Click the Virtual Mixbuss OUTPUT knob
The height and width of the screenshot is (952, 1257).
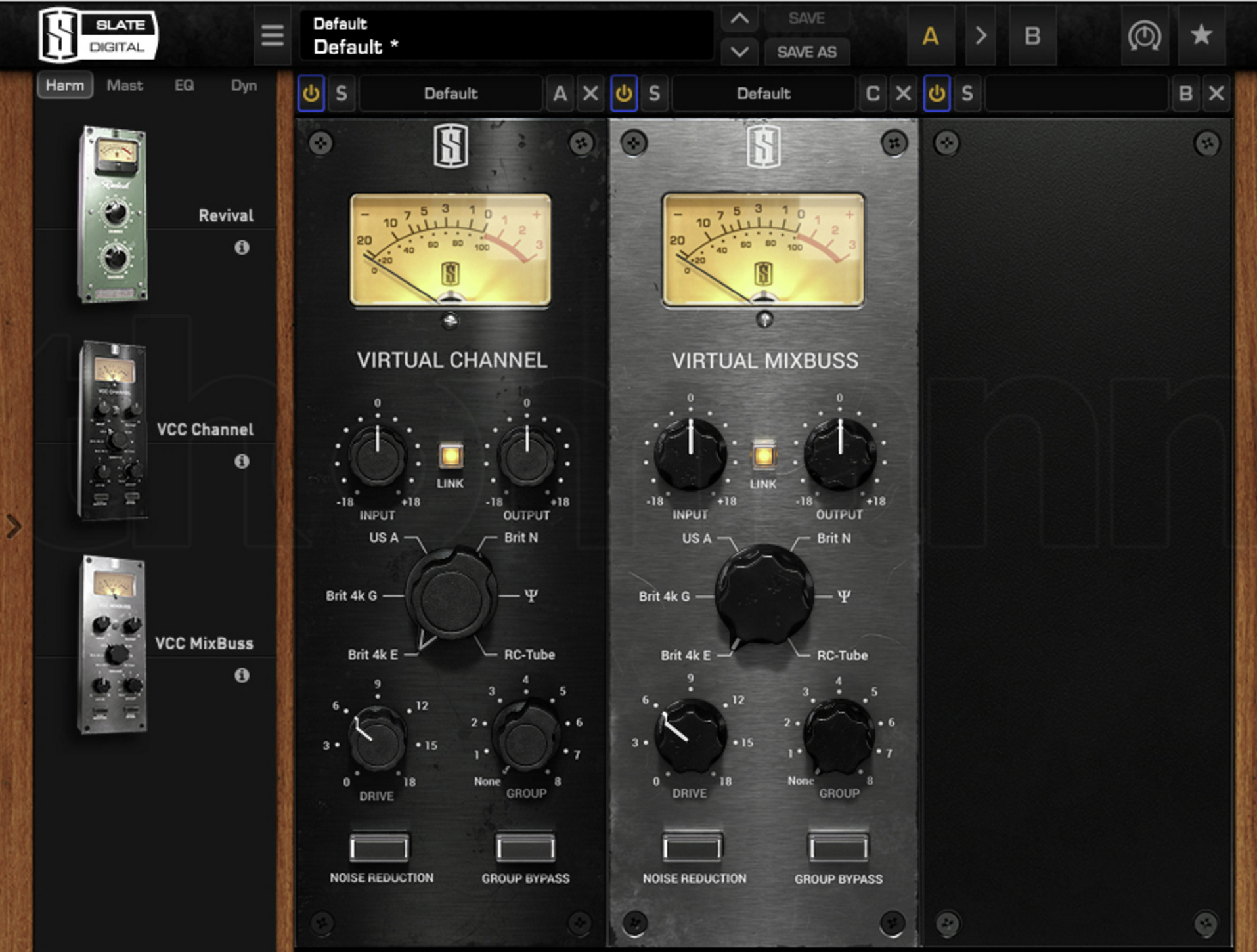click(840, 454)
